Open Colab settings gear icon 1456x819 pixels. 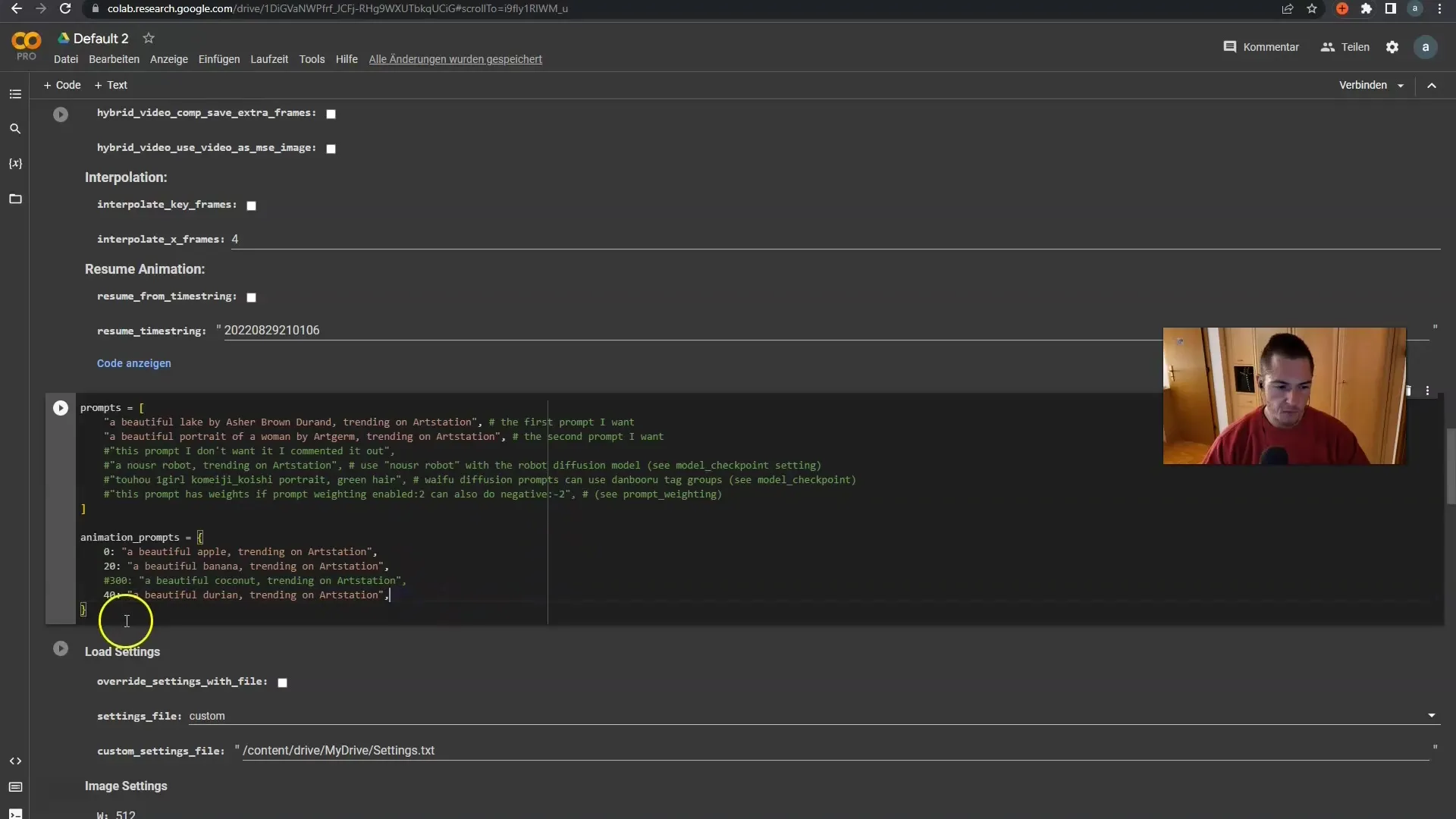coord(1392,47)
